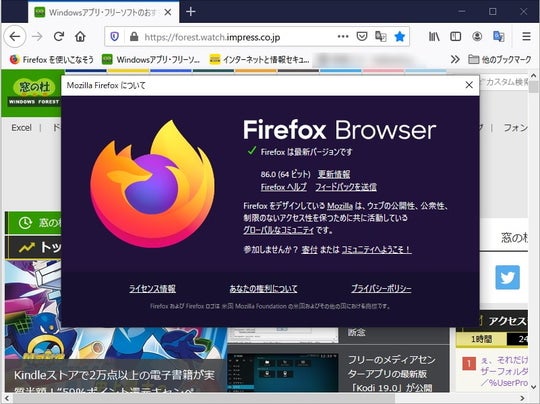Open 'インターネットと情報セキュ...' bookmark
This screenshot has width=540, height=404.
[x=260, y=60]
